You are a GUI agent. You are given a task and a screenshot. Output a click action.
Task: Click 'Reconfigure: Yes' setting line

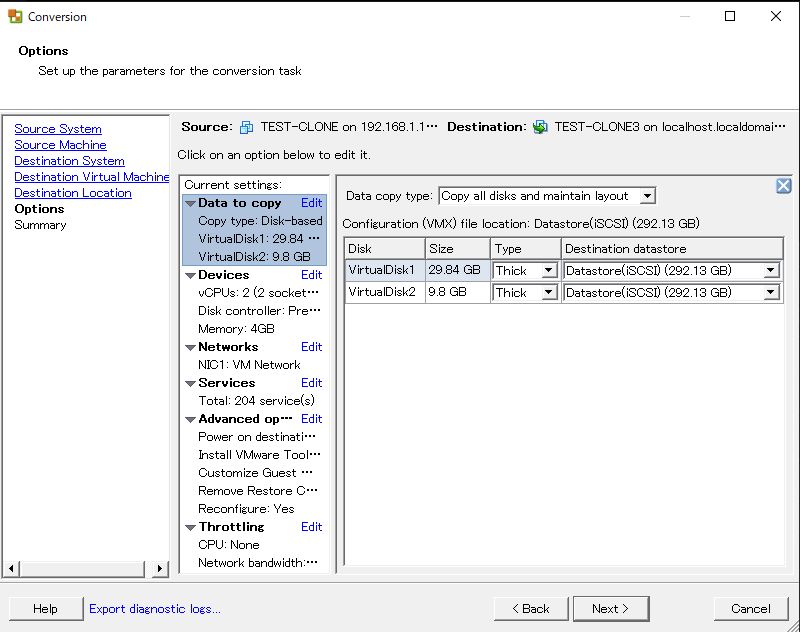tap(246, 509)
